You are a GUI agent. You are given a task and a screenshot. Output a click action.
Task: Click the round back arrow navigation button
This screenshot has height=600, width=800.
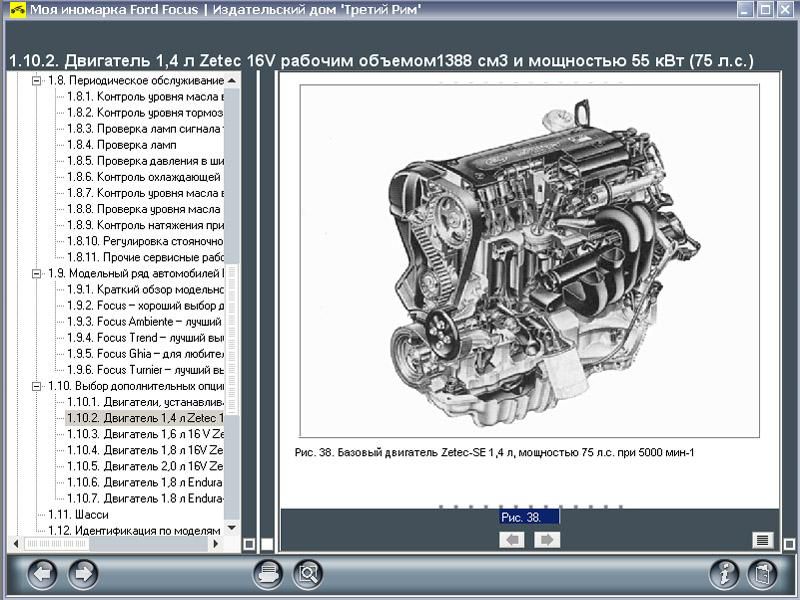point(42,574)
